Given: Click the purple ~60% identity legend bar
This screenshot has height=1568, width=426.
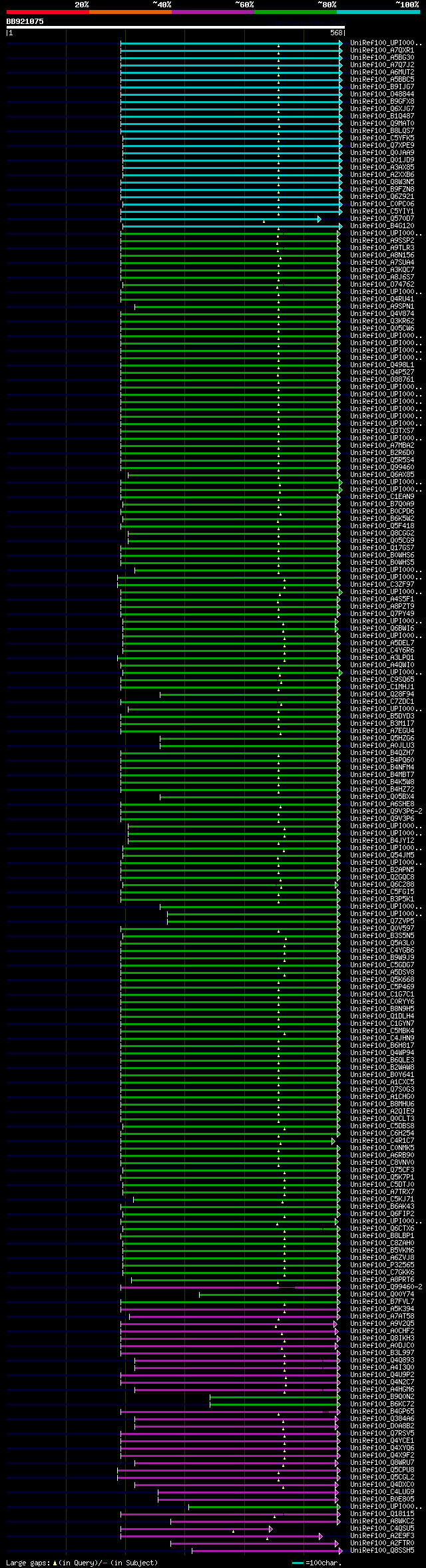Looking at the screenshot, I should (x=212, y=12).
